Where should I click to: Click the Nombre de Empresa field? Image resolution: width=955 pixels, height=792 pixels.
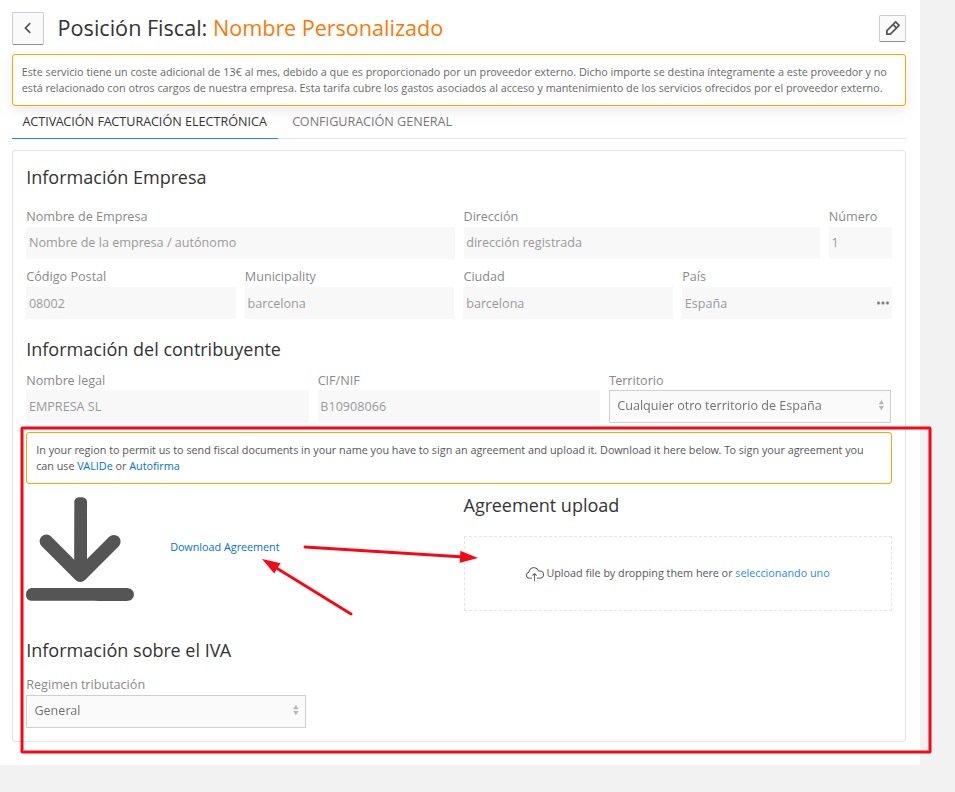click(241, 243)
